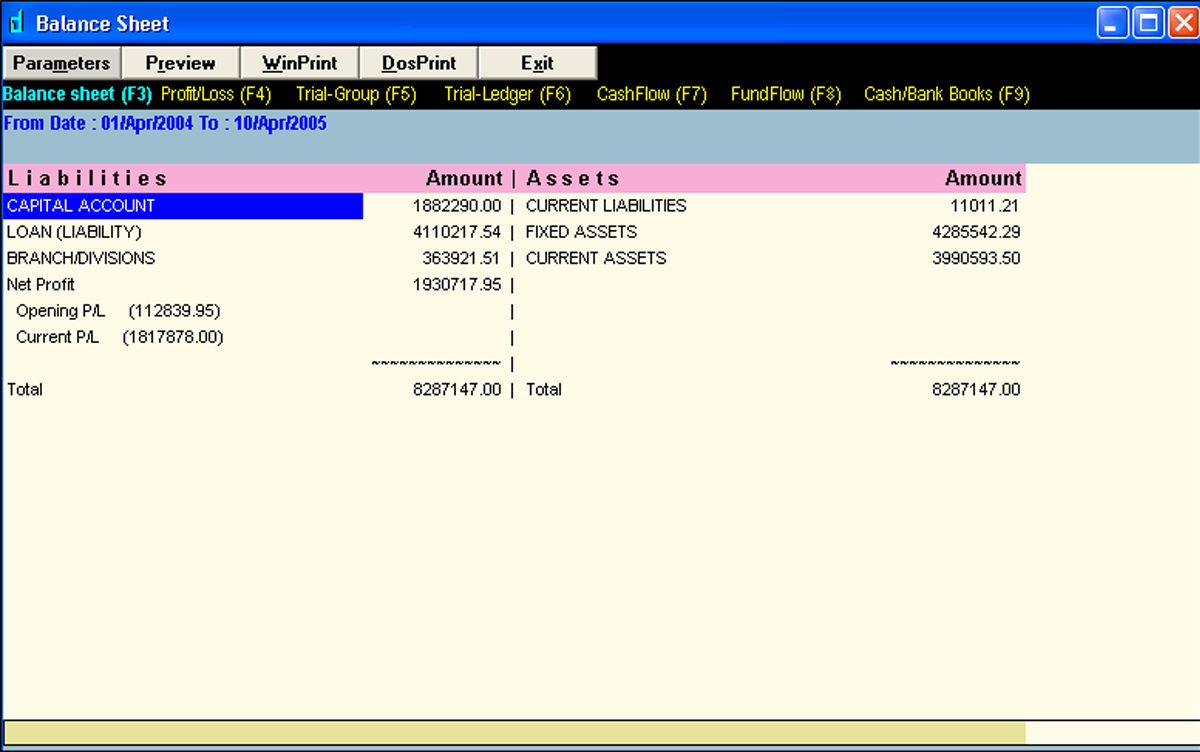The image size is (1200, 752).
Task: Open the Parameters settings
Action: (x=61, y=62)
